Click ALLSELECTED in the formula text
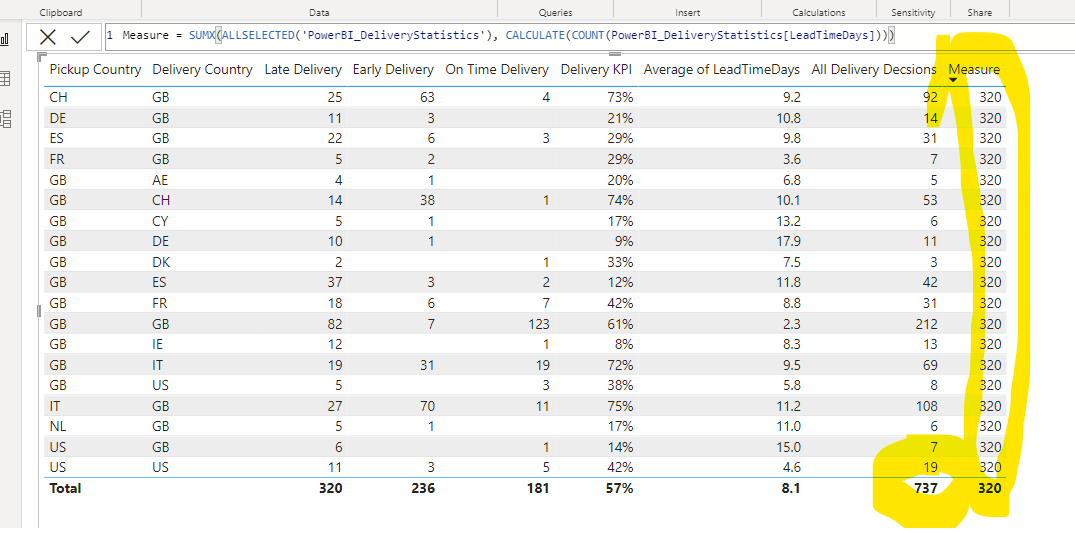The height and width of the screenshot is (533, 1075). click(256, 36)
